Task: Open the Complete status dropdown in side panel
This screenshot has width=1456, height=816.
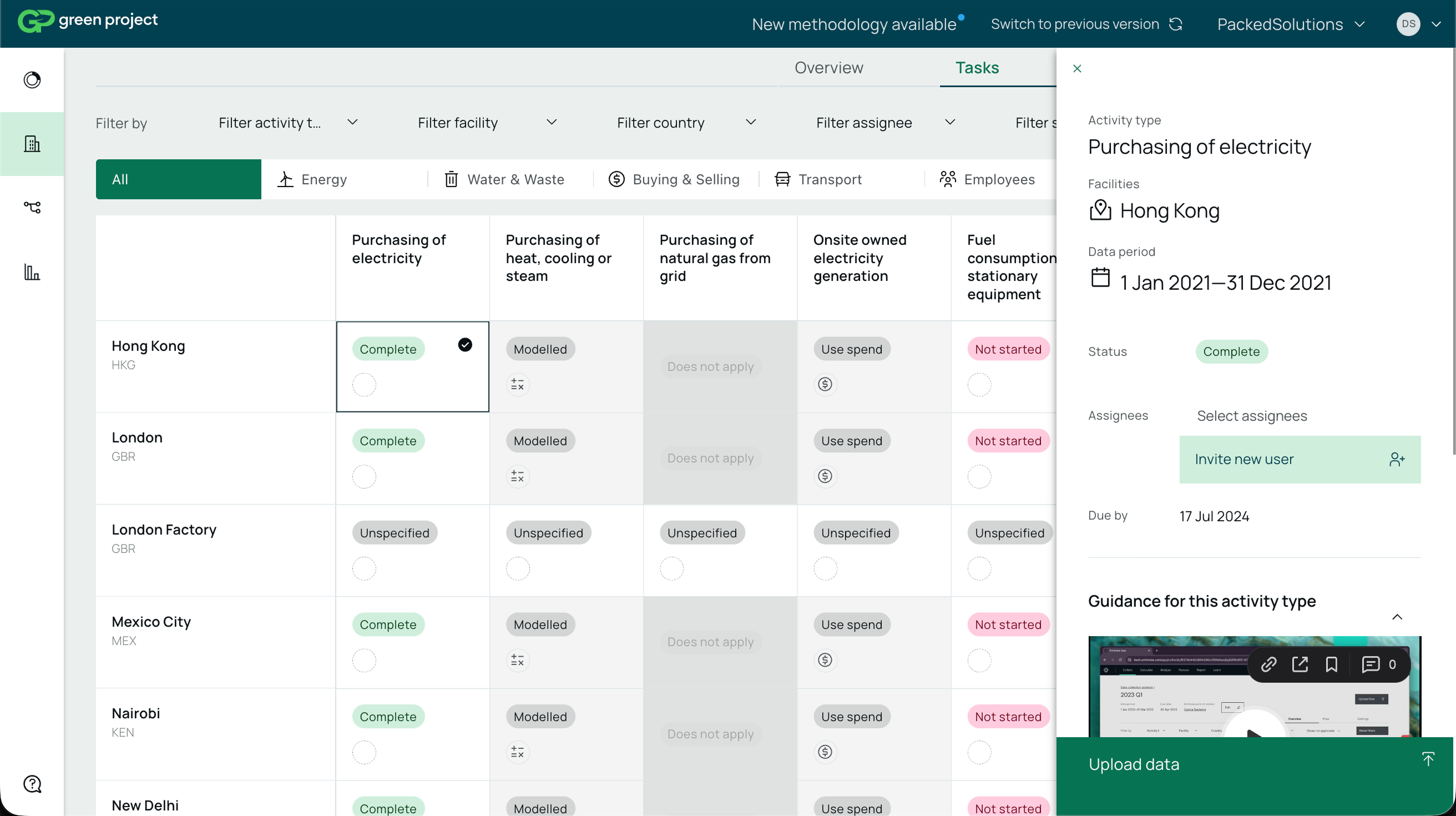Action: pos(1231,351)
